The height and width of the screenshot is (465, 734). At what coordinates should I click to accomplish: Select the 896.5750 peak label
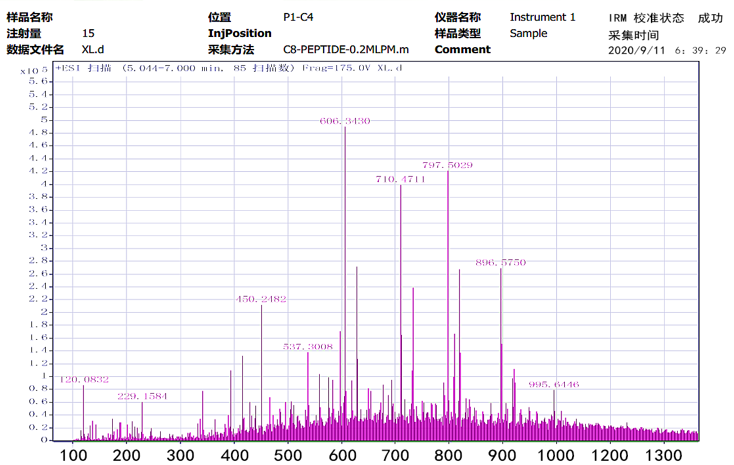pos(500,262)
